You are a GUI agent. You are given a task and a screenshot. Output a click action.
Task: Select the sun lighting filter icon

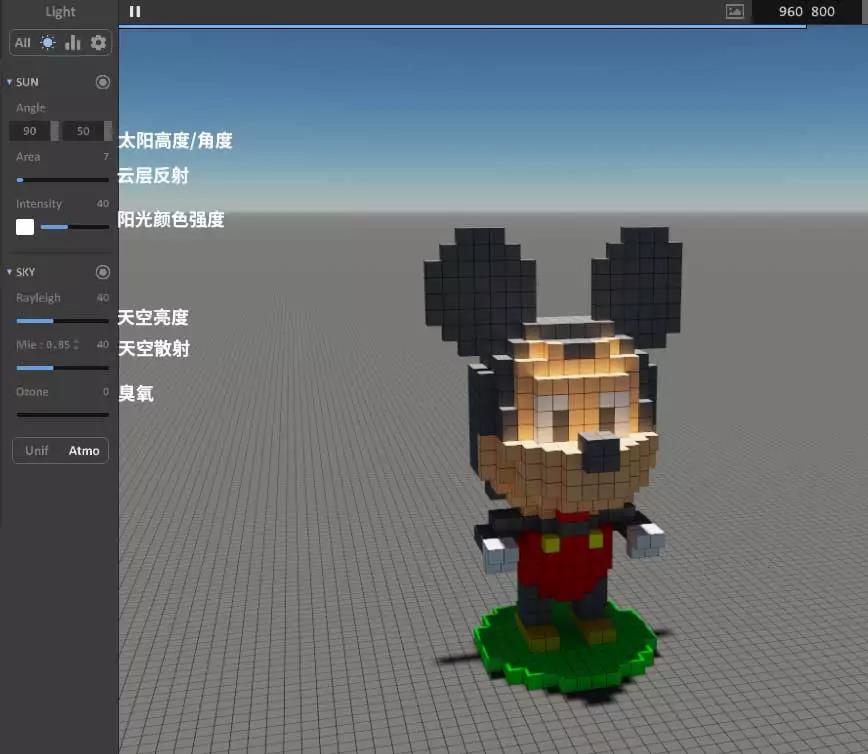[48, 43]
